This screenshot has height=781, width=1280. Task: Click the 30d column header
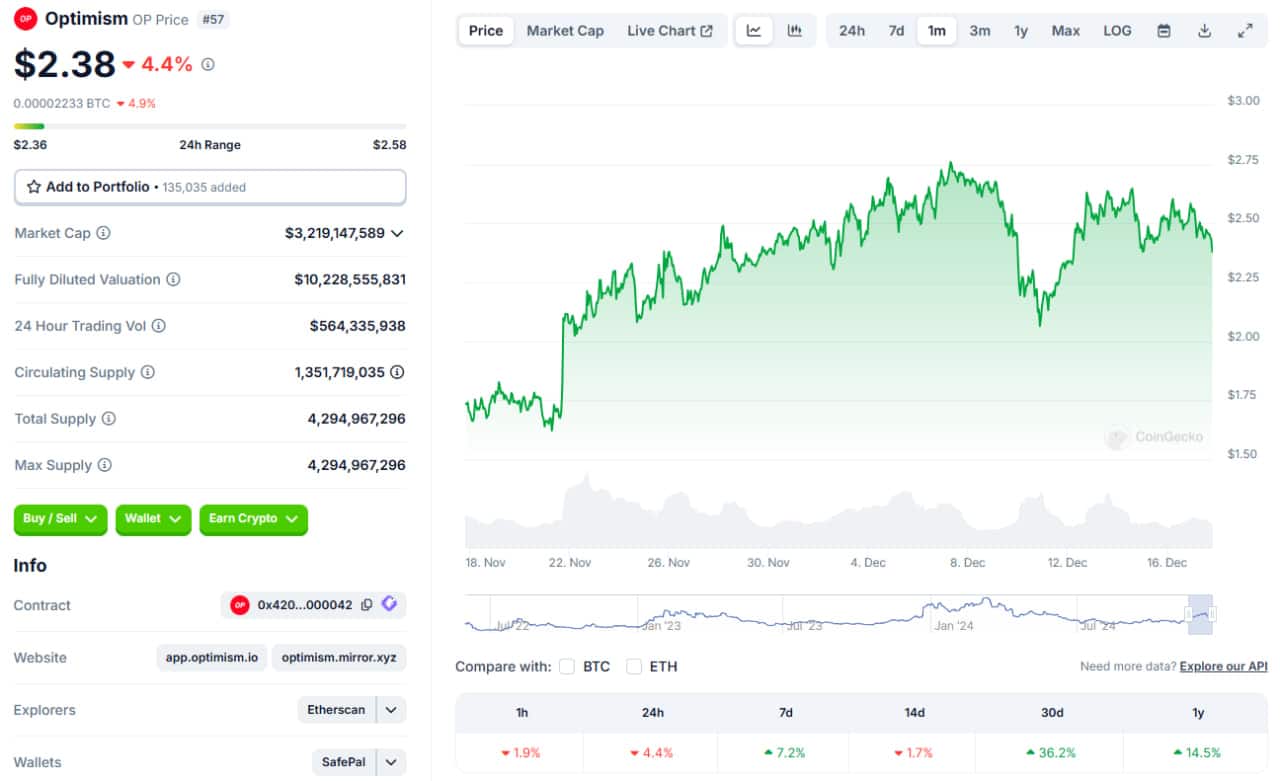[1052, 713]
